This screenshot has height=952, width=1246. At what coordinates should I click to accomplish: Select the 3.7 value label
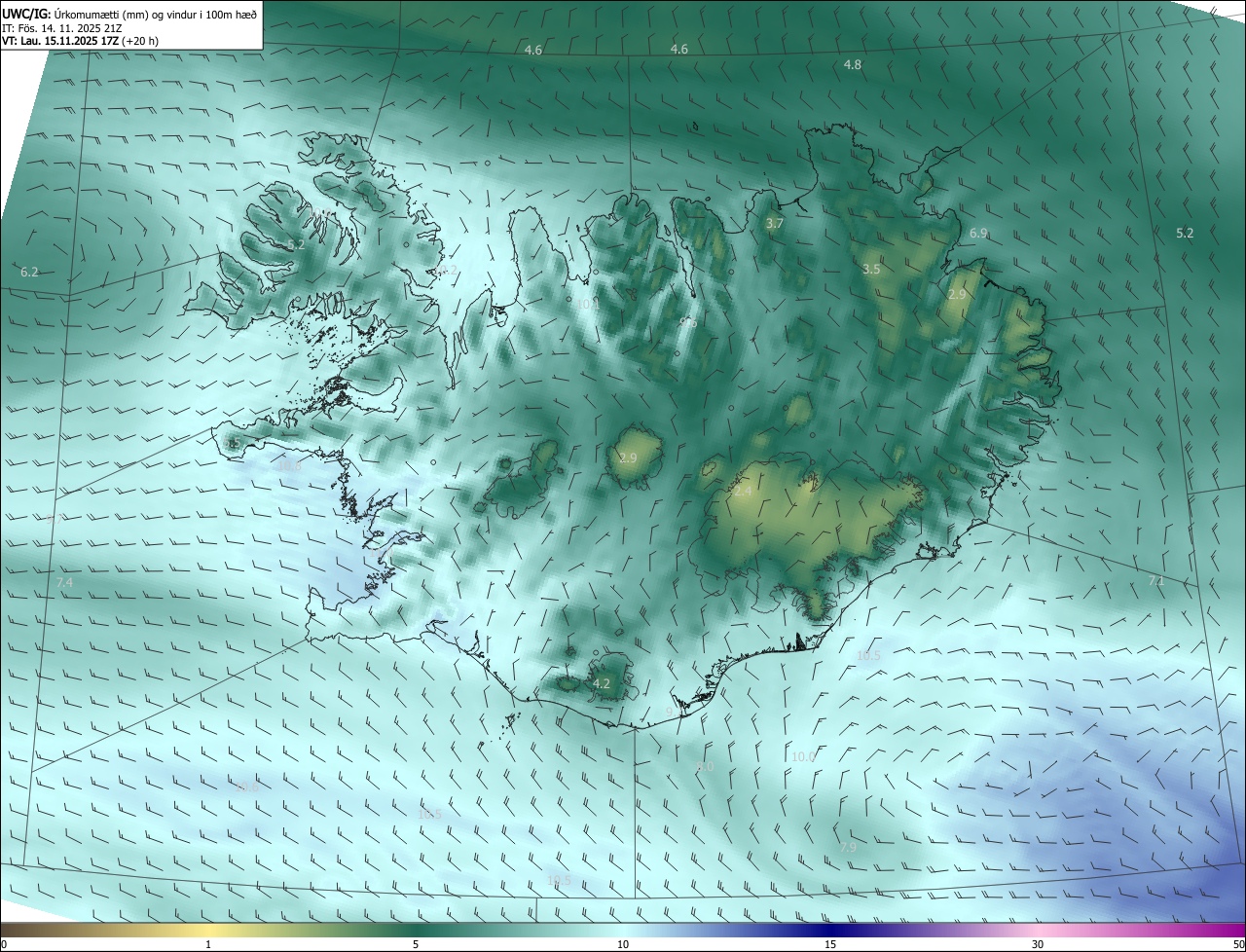point(774,224)
